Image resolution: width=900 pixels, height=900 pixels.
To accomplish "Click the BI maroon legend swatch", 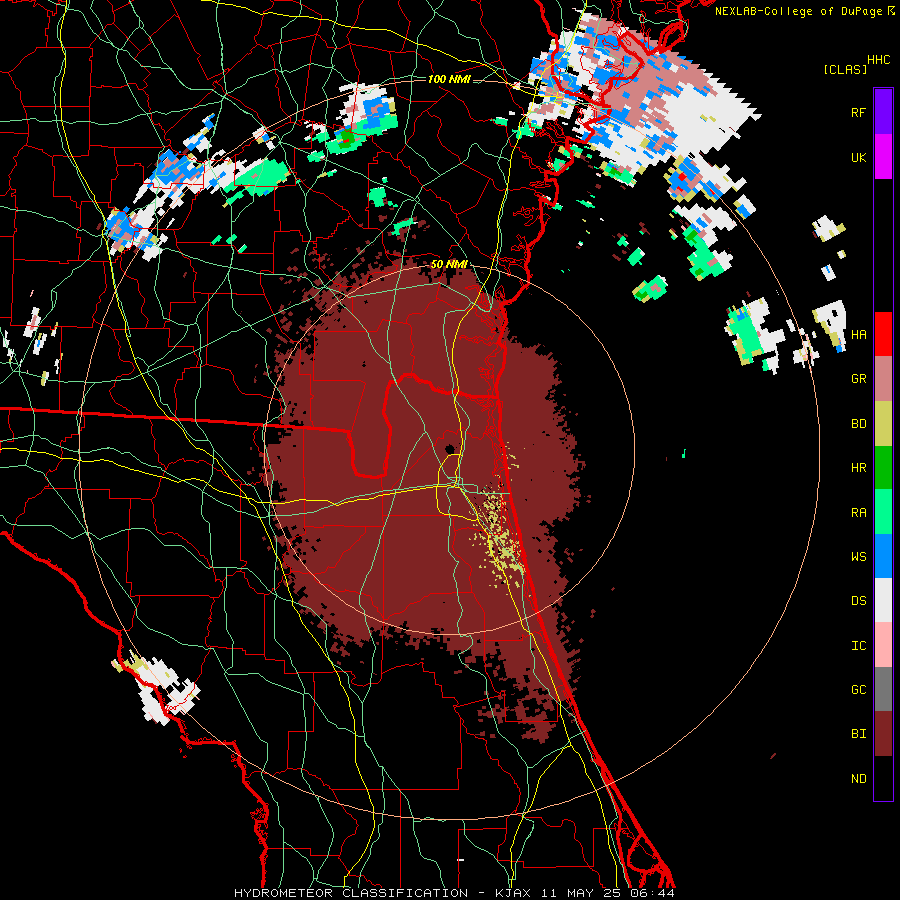I will [883, 734].
